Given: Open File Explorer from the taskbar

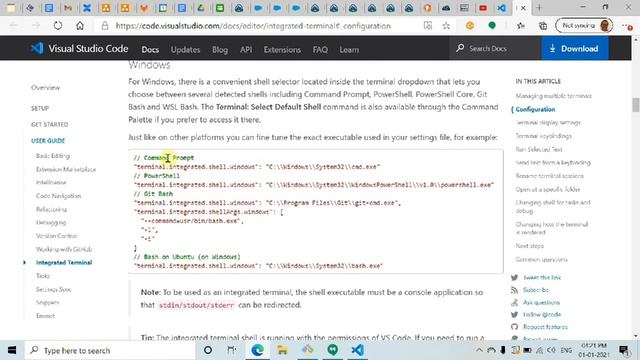Looking at the screenshot, I should click(x=282, y=350).
